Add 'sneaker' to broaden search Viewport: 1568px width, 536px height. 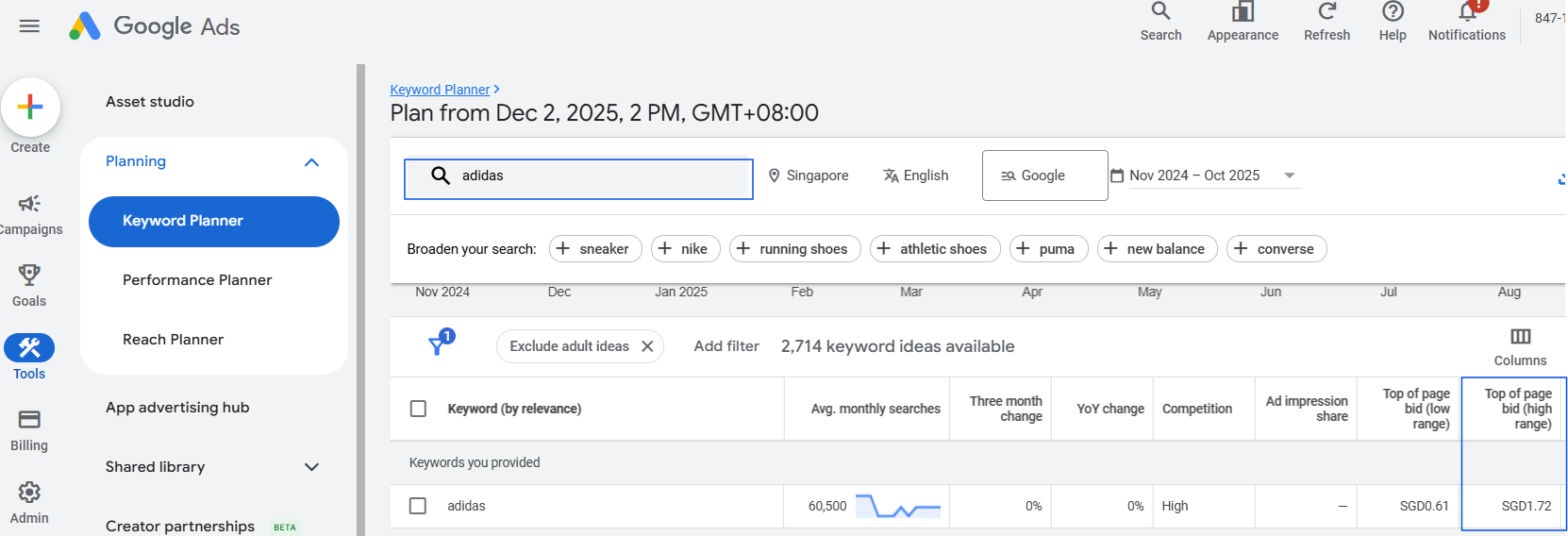click(x=595, y=249)
